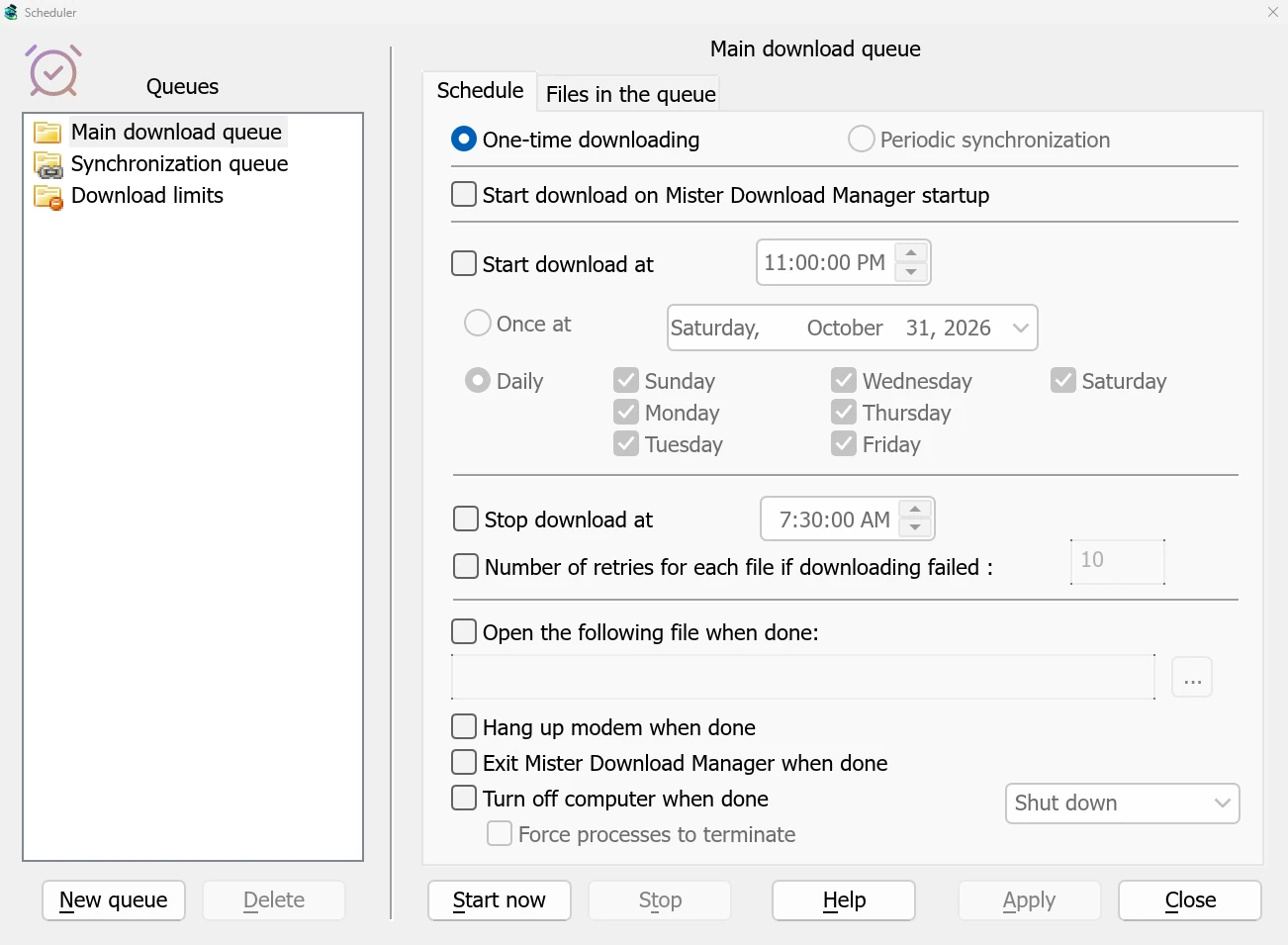Decrease stop download time with down arrow

[915, 527]
